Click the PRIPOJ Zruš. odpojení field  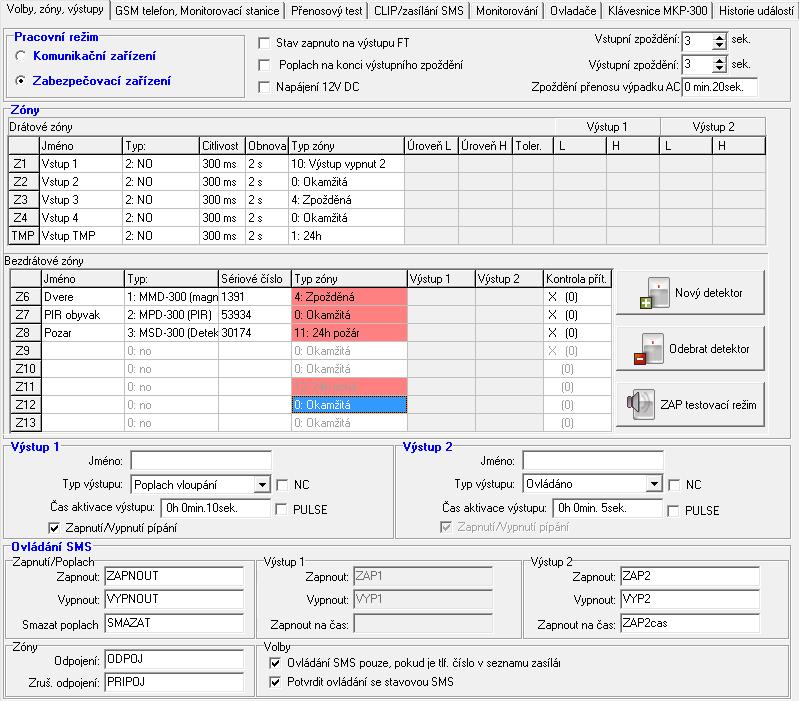174,682
